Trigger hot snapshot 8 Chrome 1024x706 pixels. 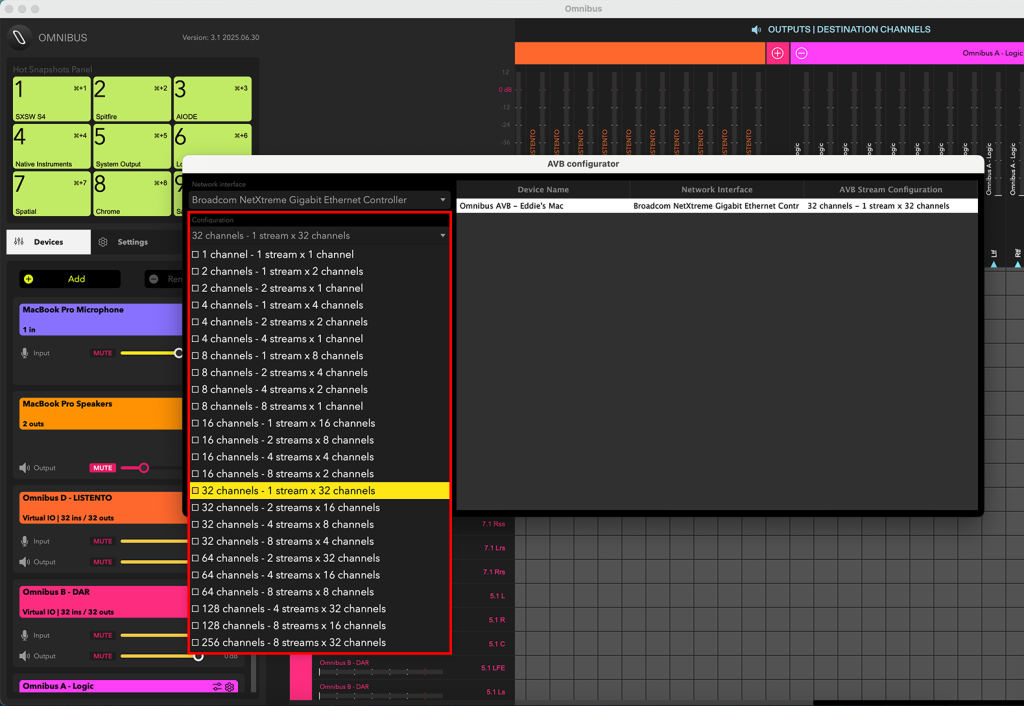(x=132, y=194)
